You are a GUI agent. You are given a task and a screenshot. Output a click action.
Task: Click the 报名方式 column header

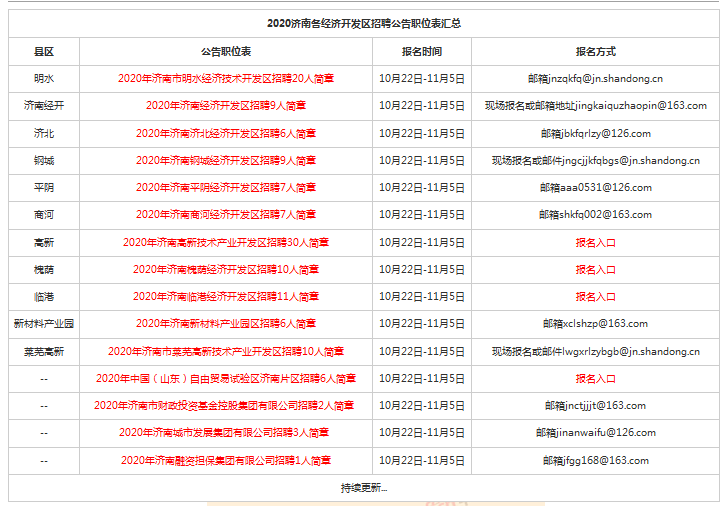point(595,52)
